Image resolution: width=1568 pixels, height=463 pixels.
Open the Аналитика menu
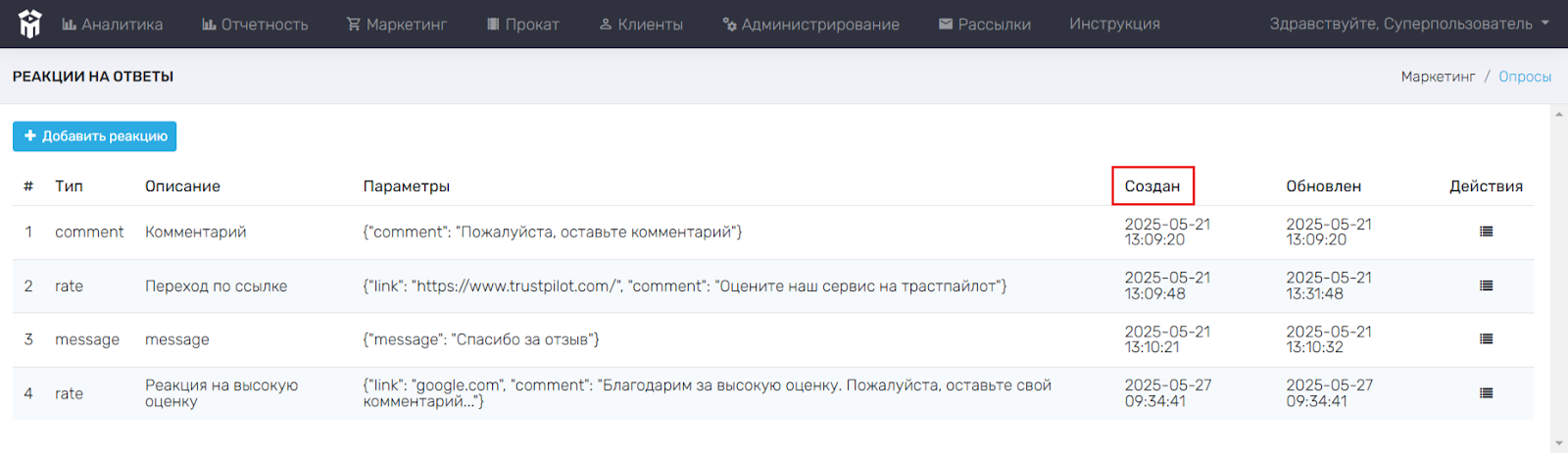113,24
